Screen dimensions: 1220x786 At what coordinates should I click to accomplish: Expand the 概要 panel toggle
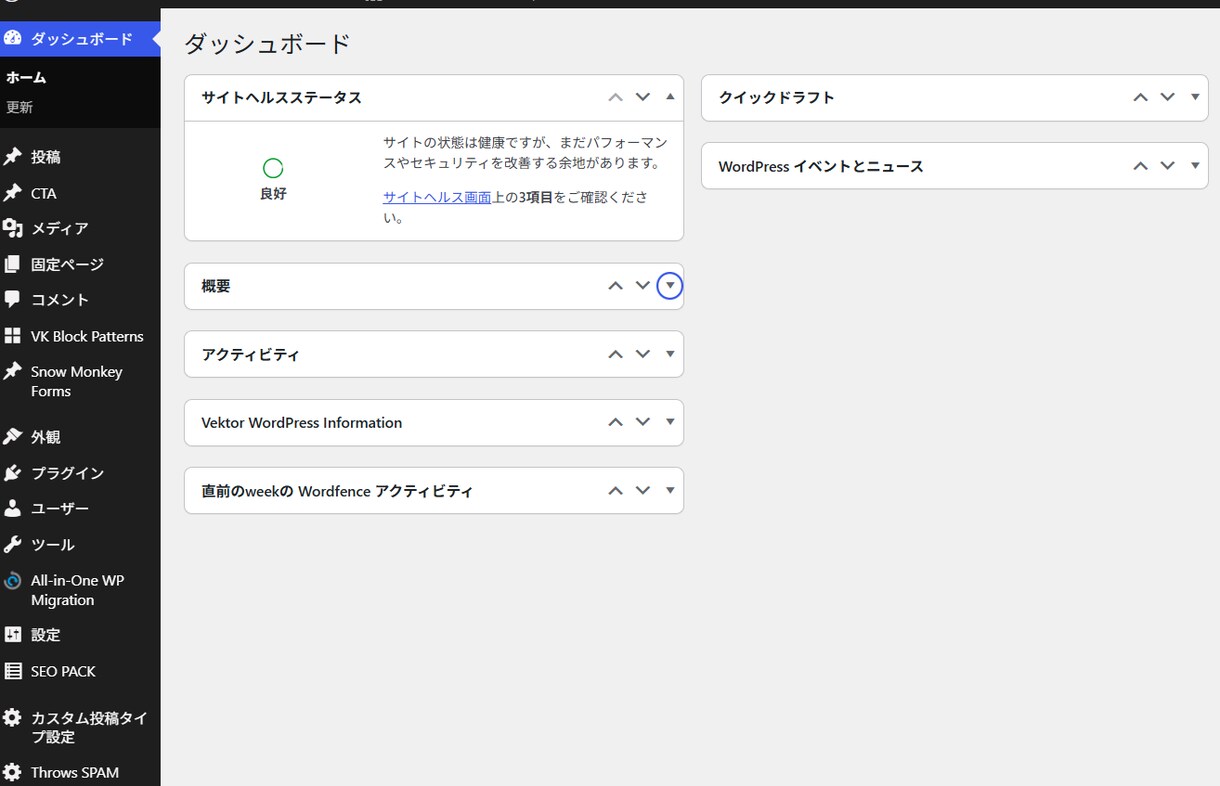pos(670,286)
